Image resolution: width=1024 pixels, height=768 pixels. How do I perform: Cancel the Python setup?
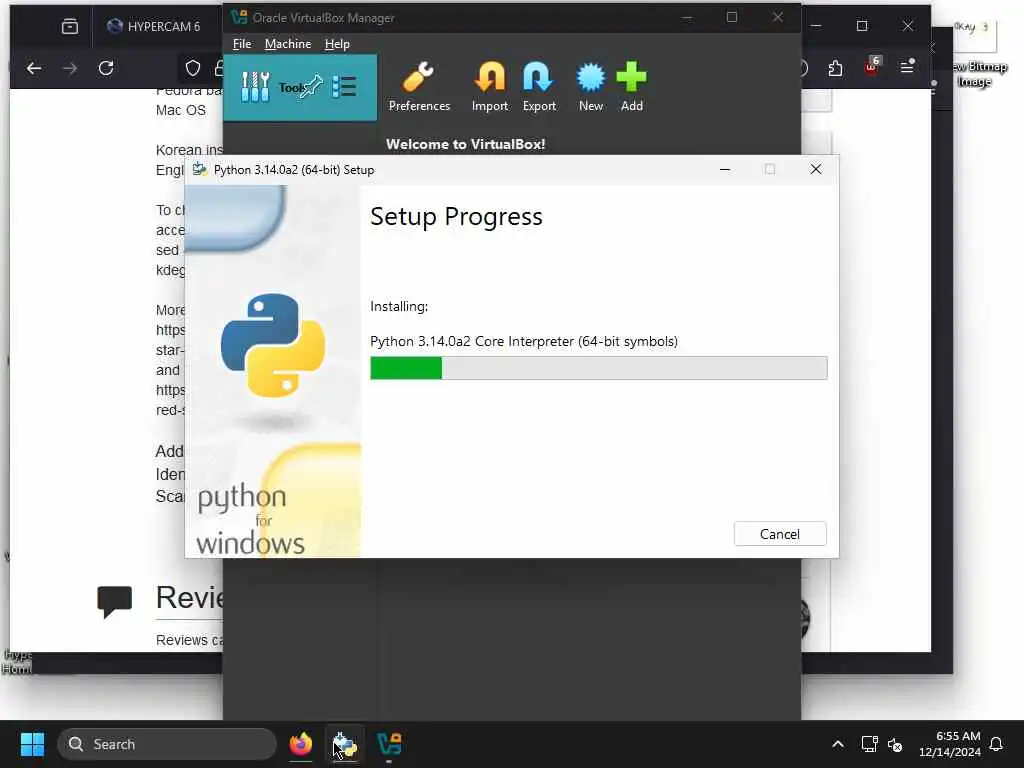[x=780, y=534]
